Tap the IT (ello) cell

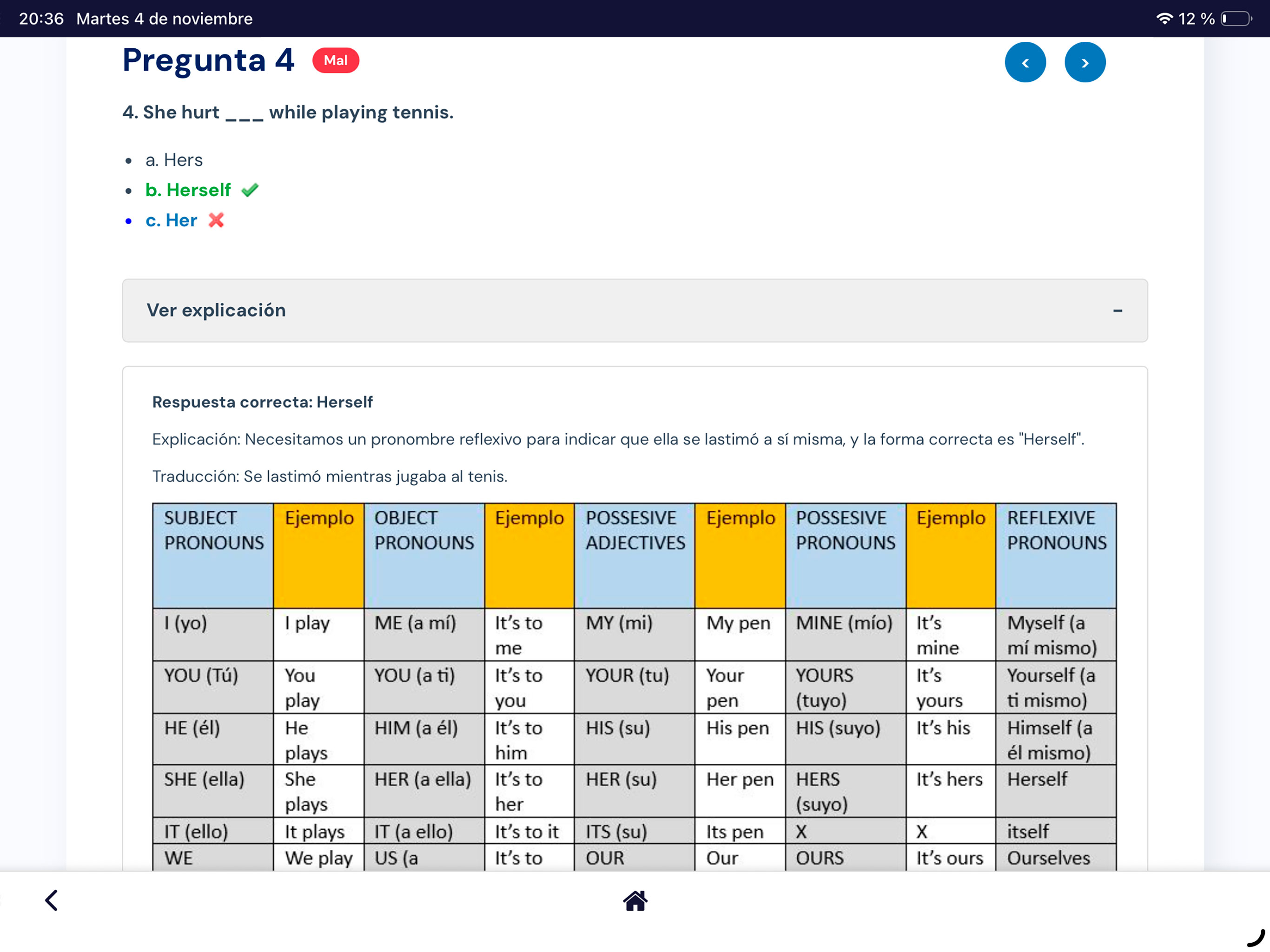click(213, 831)
